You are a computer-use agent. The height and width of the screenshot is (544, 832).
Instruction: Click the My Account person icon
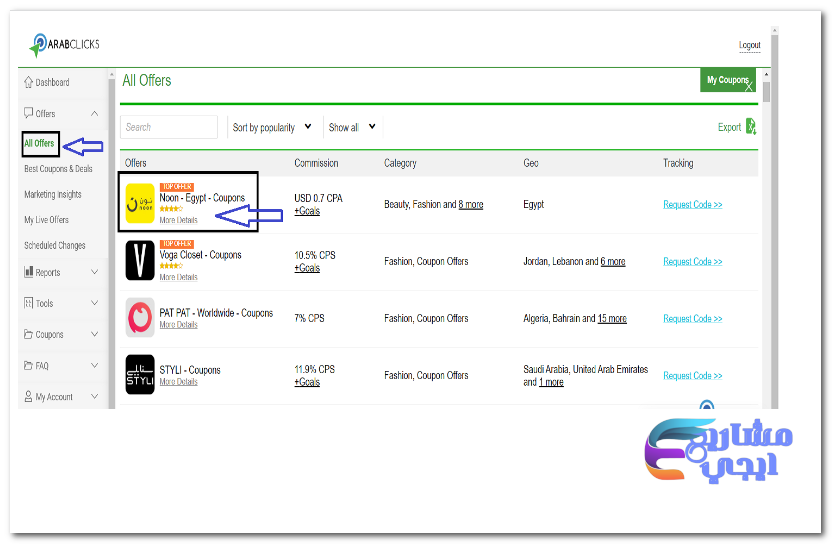click(29, 396)
